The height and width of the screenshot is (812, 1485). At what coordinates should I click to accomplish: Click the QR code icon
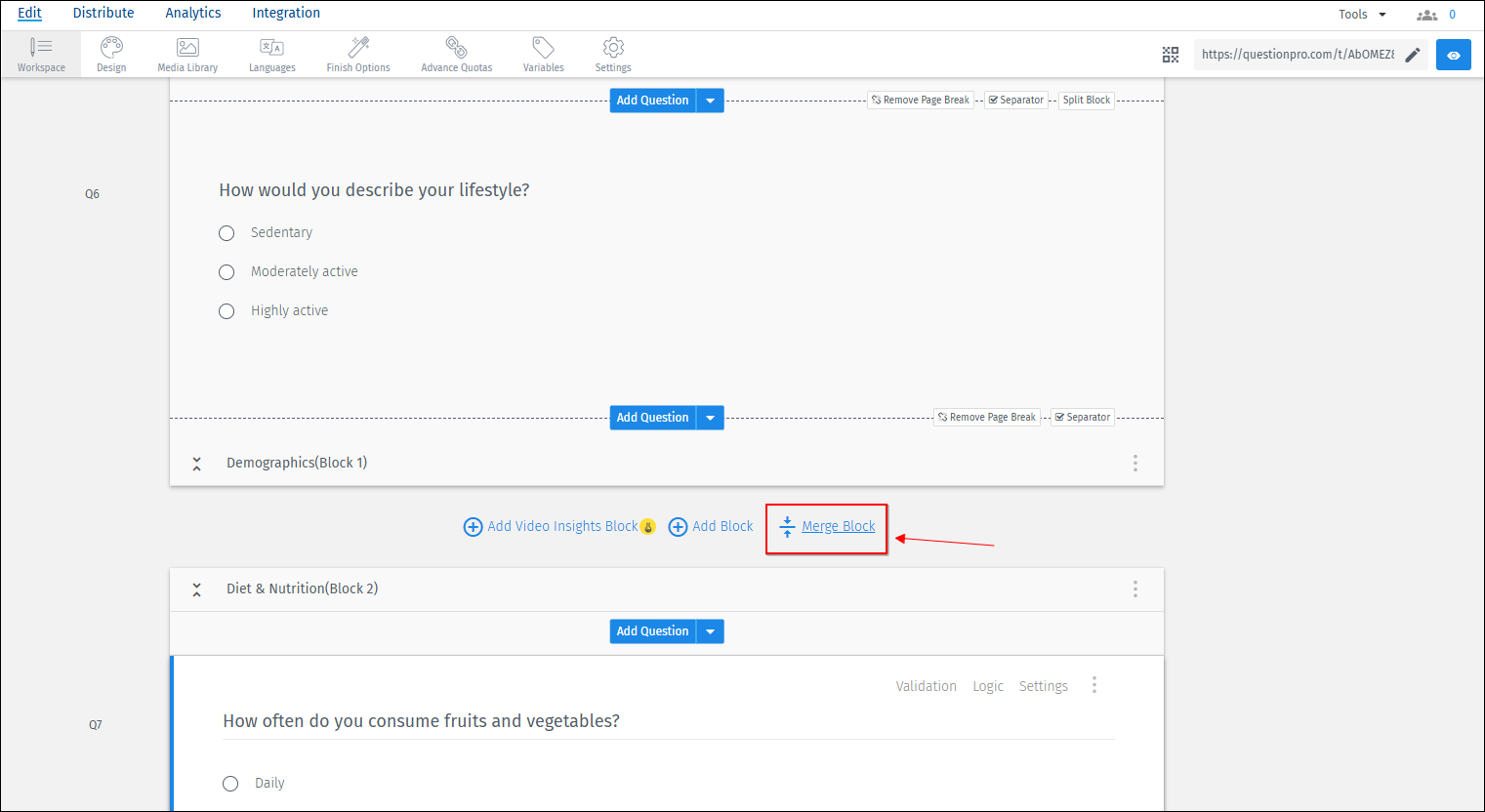(x=1170, y=55)
